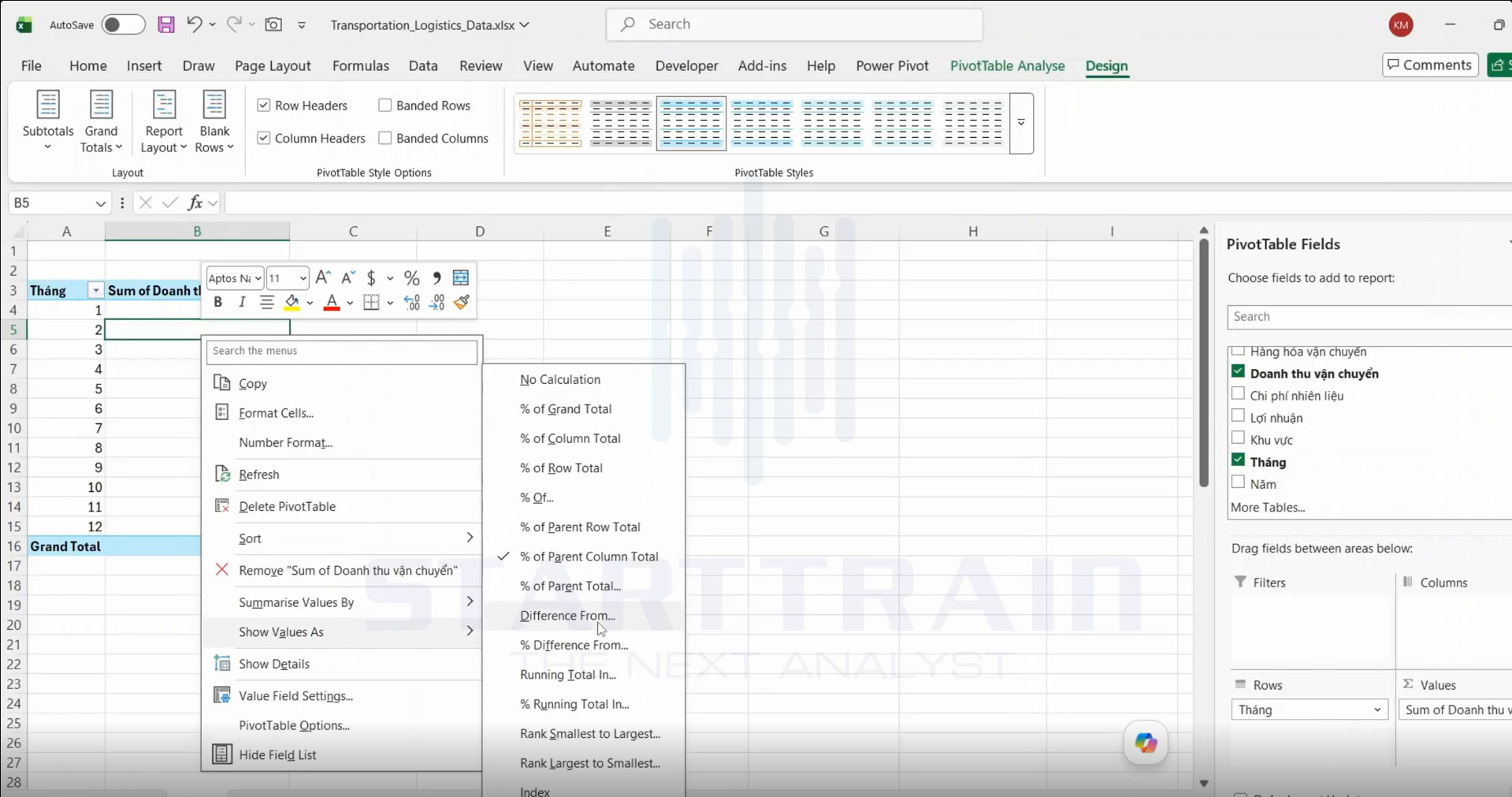Decrease font size in mini toolbar

coord(347,277)
